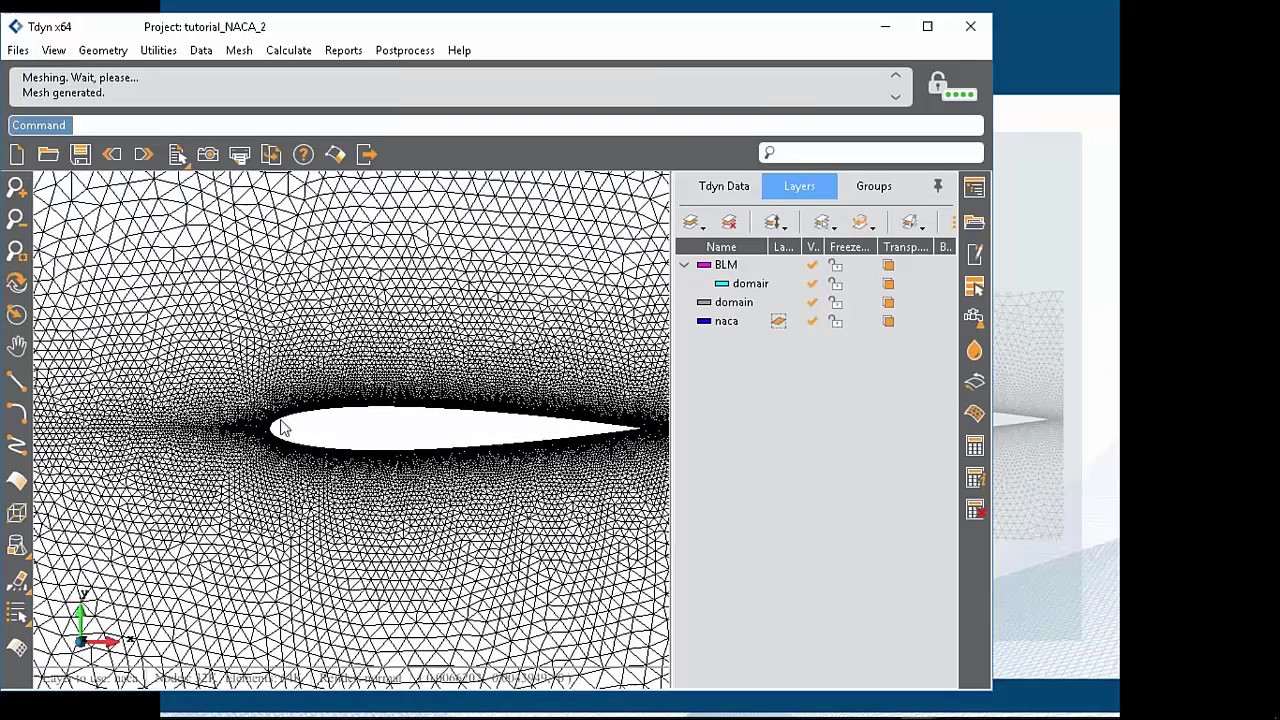Open the Mesh menu
This screenshot has width=1280, height=720.
coord(239,50)
